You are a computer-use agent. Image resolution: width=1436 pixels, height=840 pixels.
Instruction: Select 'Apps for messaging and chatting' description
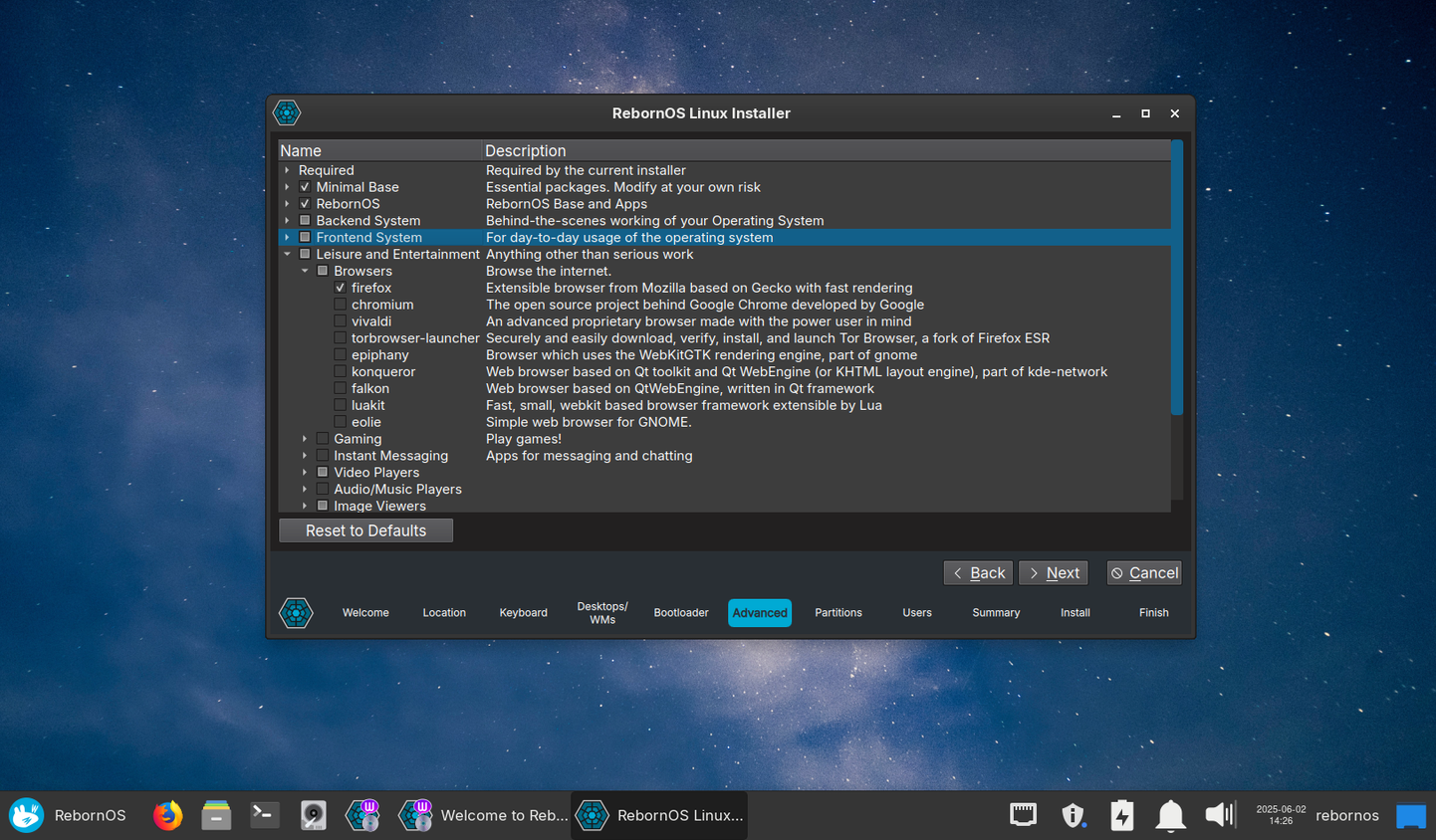point(590,456)
